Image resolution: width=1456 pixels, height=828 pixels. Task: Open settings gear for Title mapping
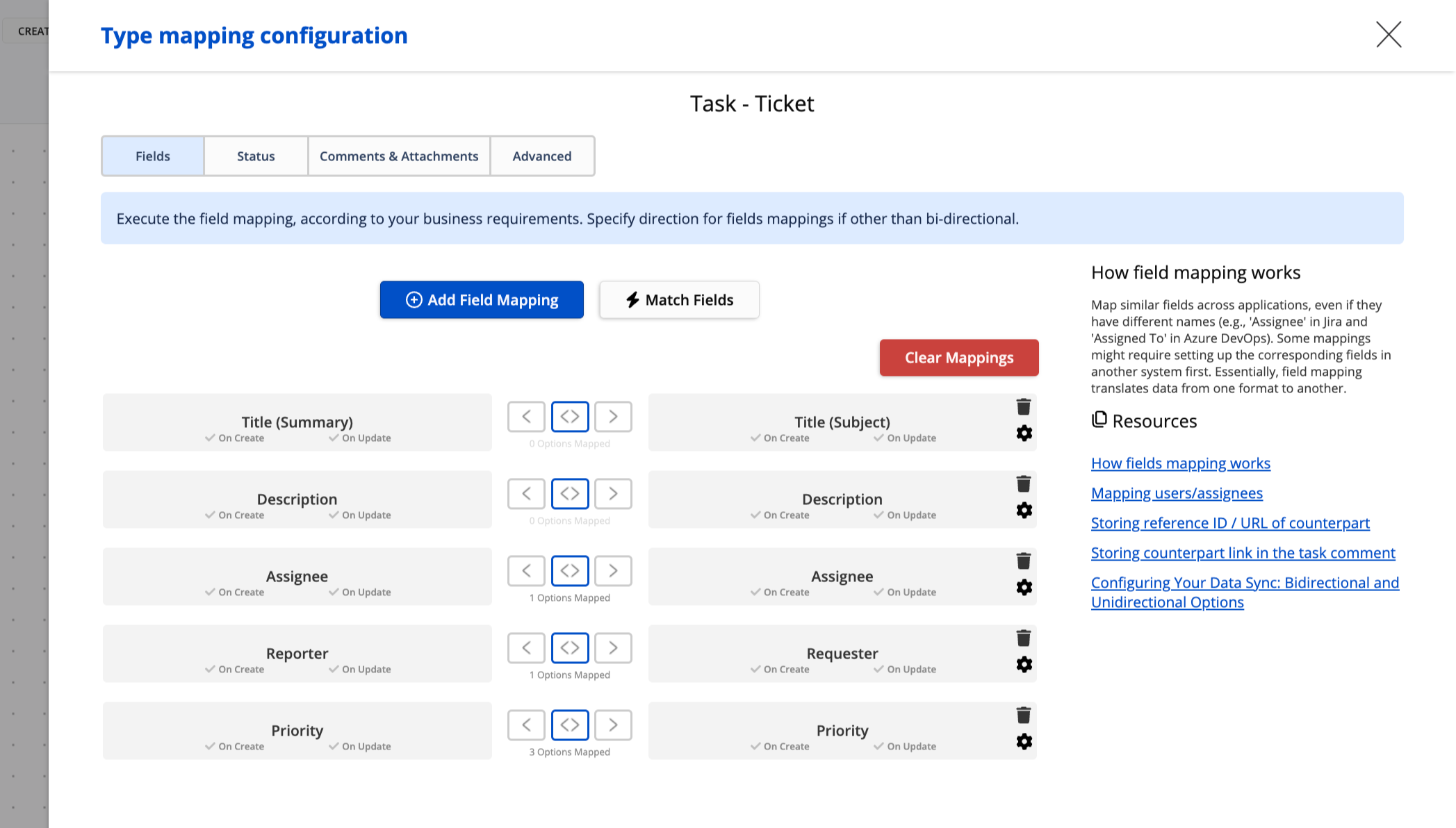tap(1024, 433)
